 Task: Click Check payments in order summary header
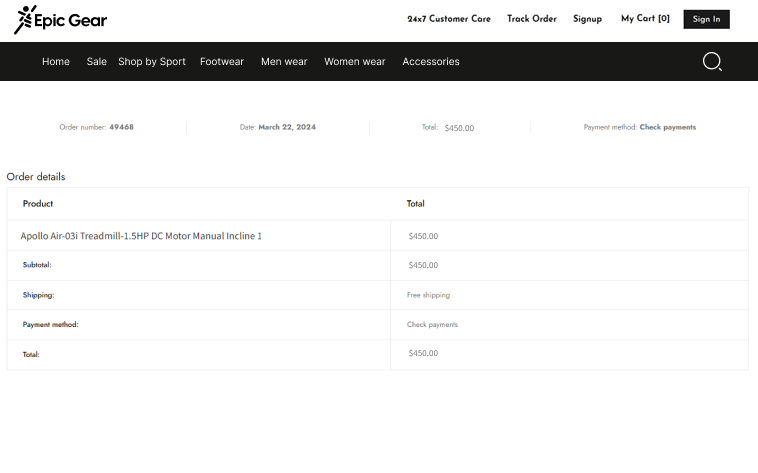667,127
